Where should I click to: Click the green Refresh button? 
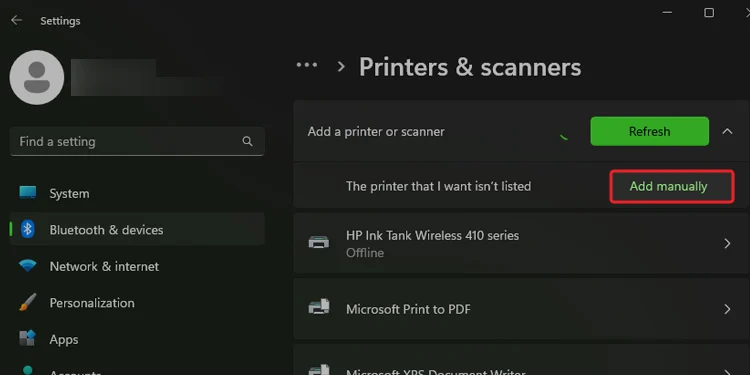tap(650, 131)
